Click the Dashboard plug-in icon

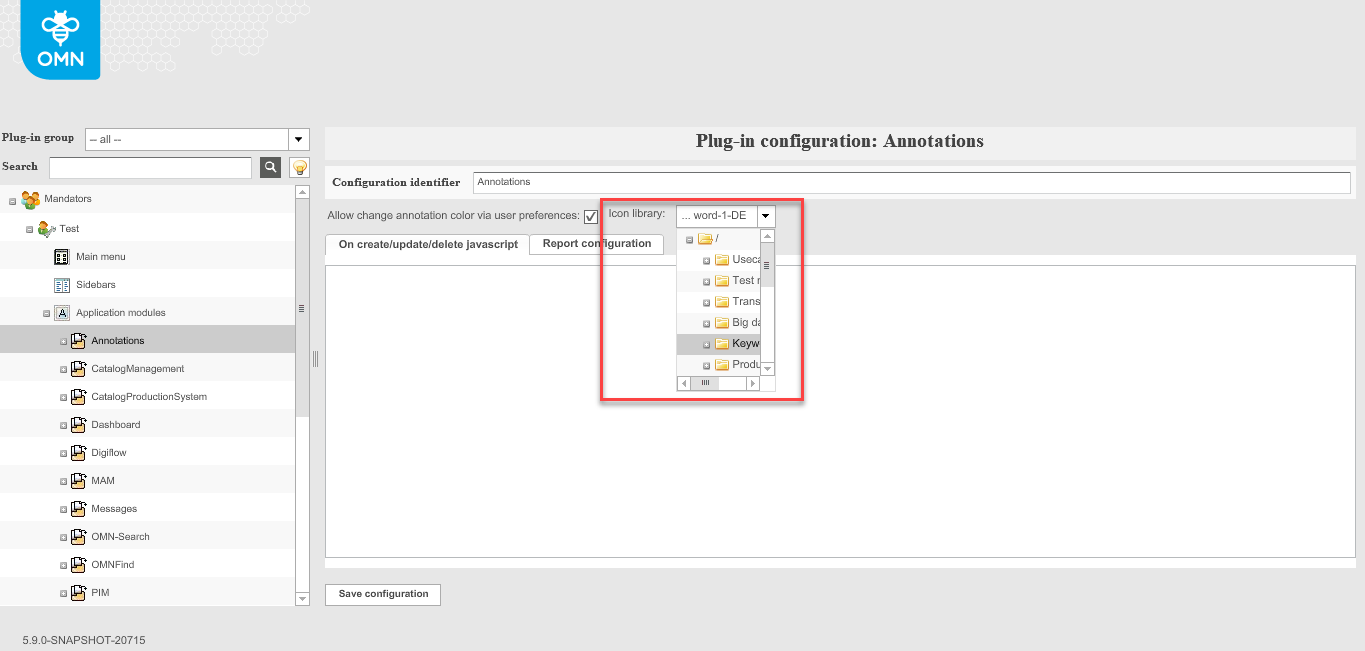tap(78, 424)
